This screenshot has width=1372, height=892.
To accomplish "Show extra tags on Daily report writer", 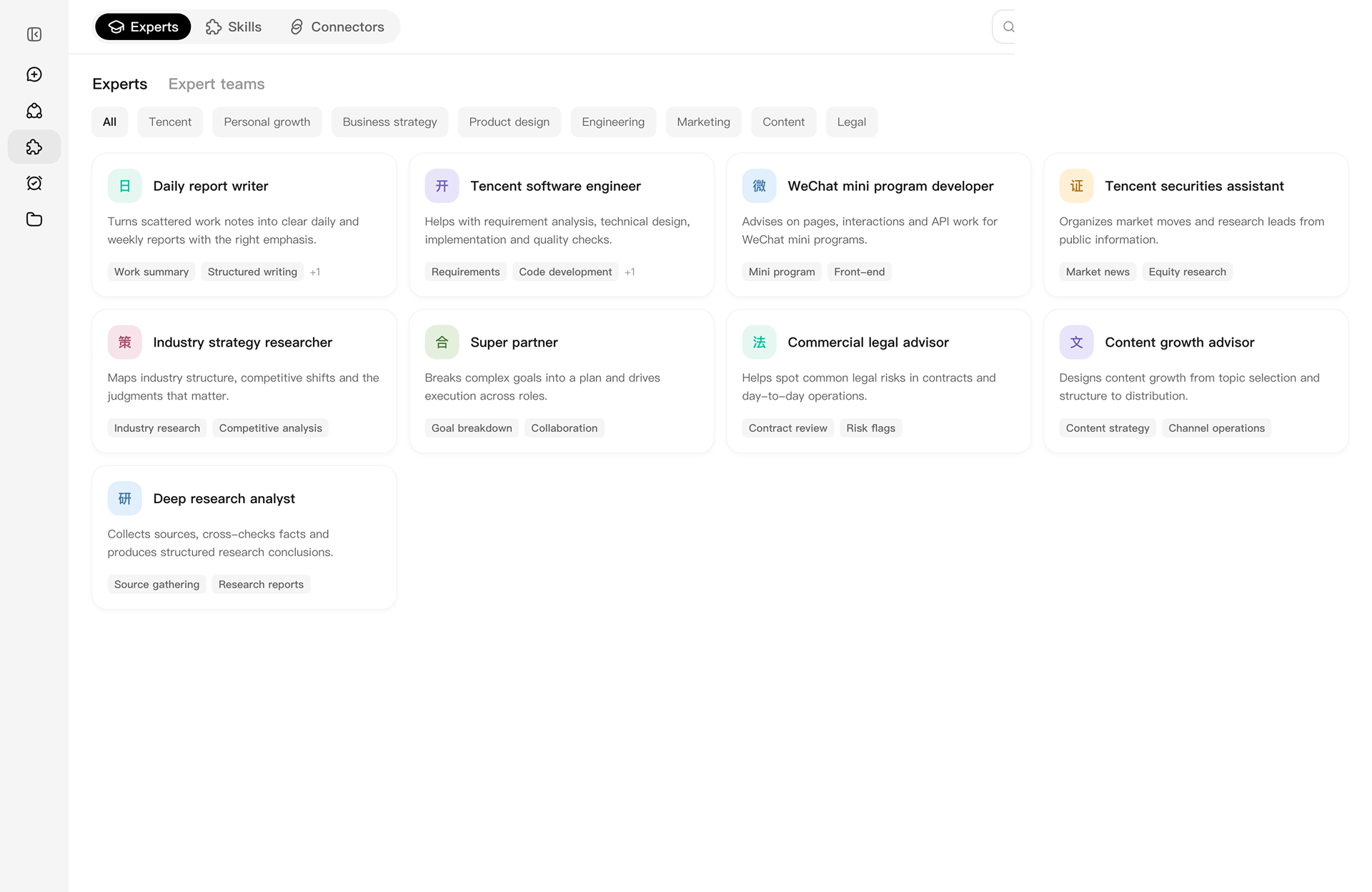I will coord(315,272).
